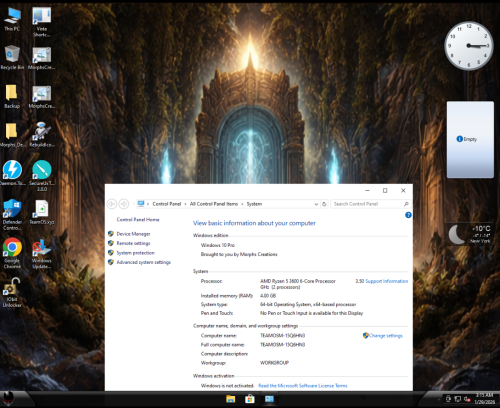Viewport: 500px width, 408px height.
Task: Launch the SecureUxT 3.0.0 shortcut
Action: click(42, 176)
